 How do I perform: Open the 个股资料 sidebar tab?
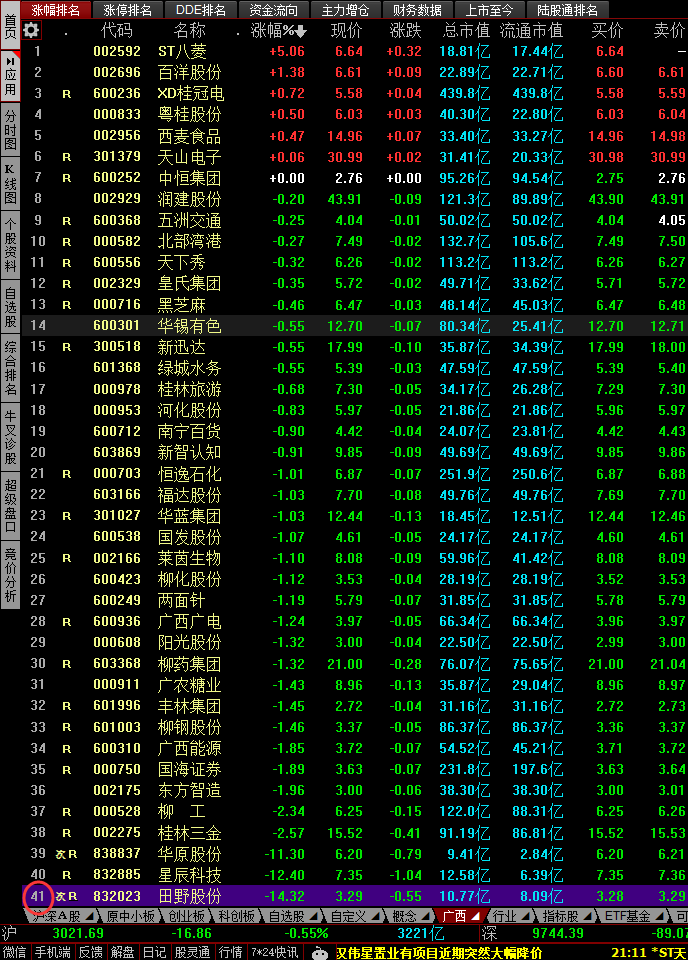point(10,243)
